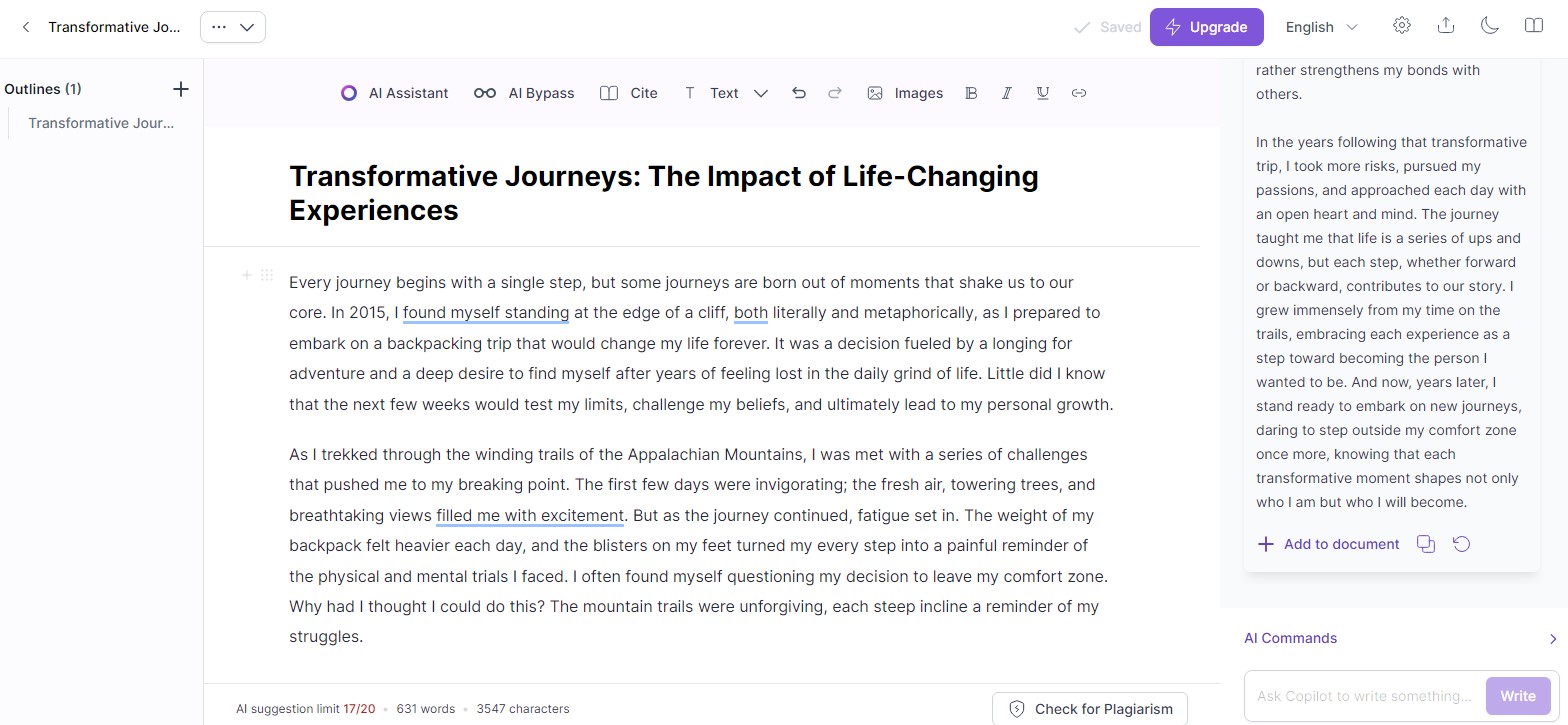Click the document title heading
The height and width of the screenshot is (725, 1568).
click(664, 193)
